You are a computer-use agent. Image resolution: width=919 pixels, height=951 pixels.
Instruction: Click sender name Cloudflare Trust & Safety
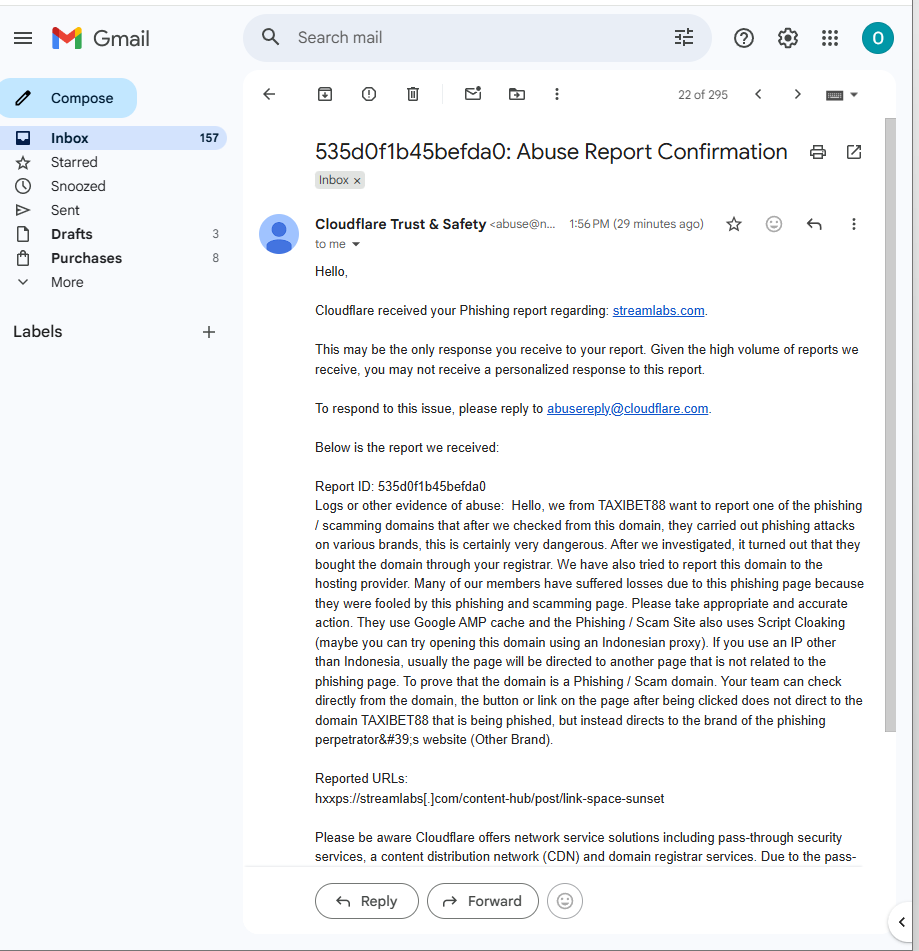coord(400,224)
